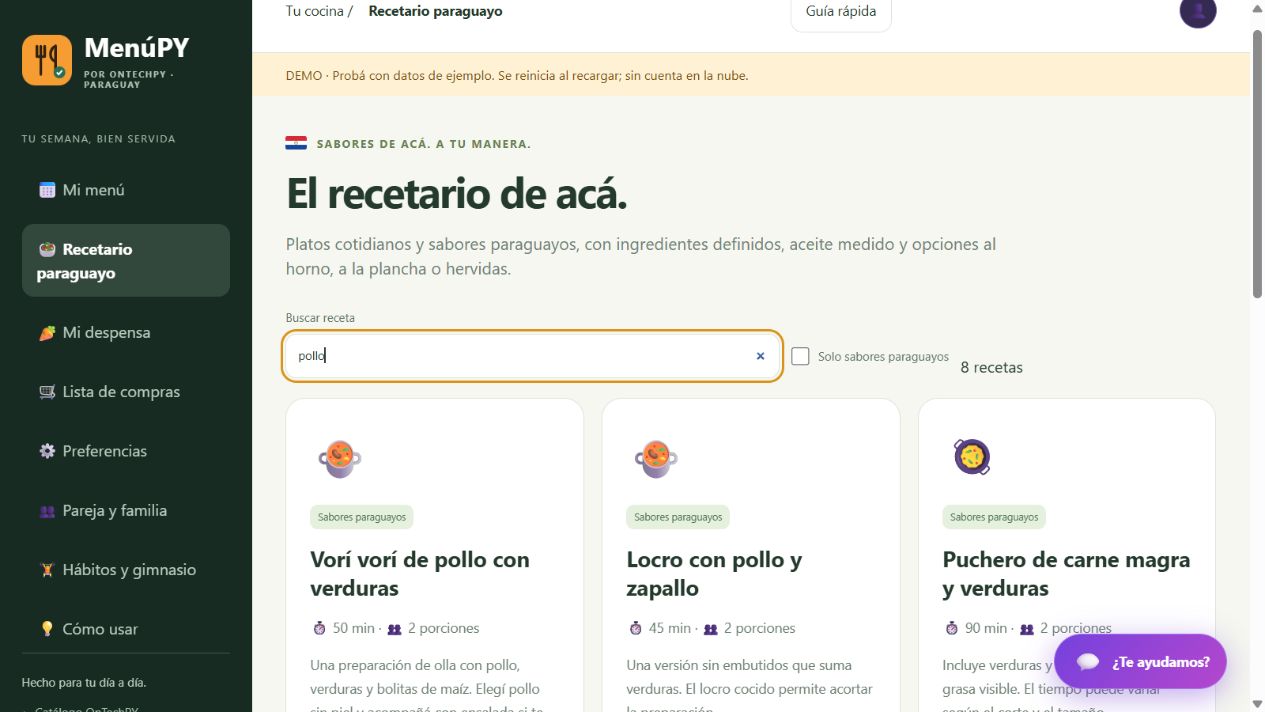
Task: Open Locro con pollo y zapallo recipe
Action: [x=714, y=574]
